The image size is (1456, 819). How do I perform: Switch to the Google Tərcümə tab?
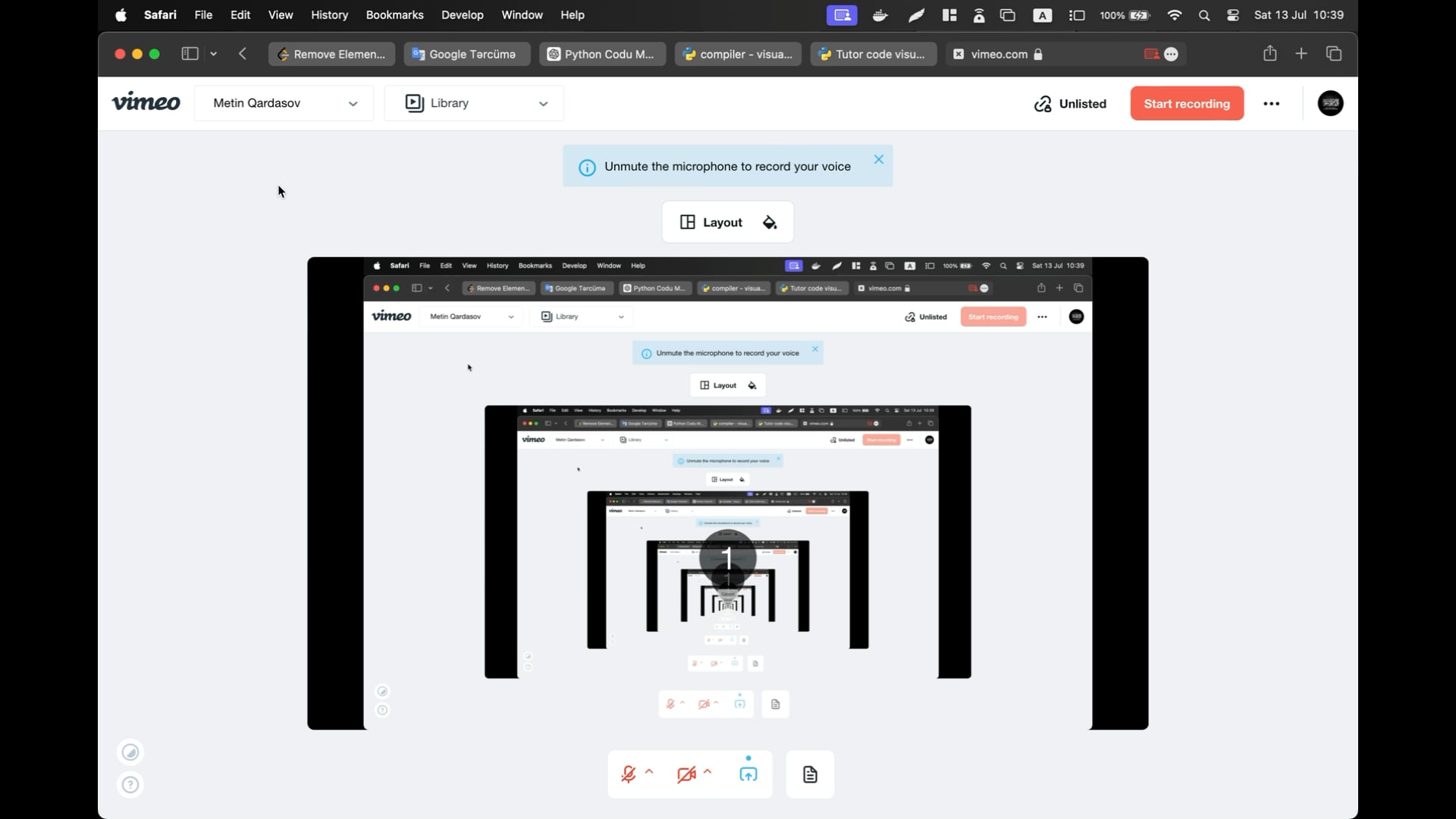tap(466, 54)
